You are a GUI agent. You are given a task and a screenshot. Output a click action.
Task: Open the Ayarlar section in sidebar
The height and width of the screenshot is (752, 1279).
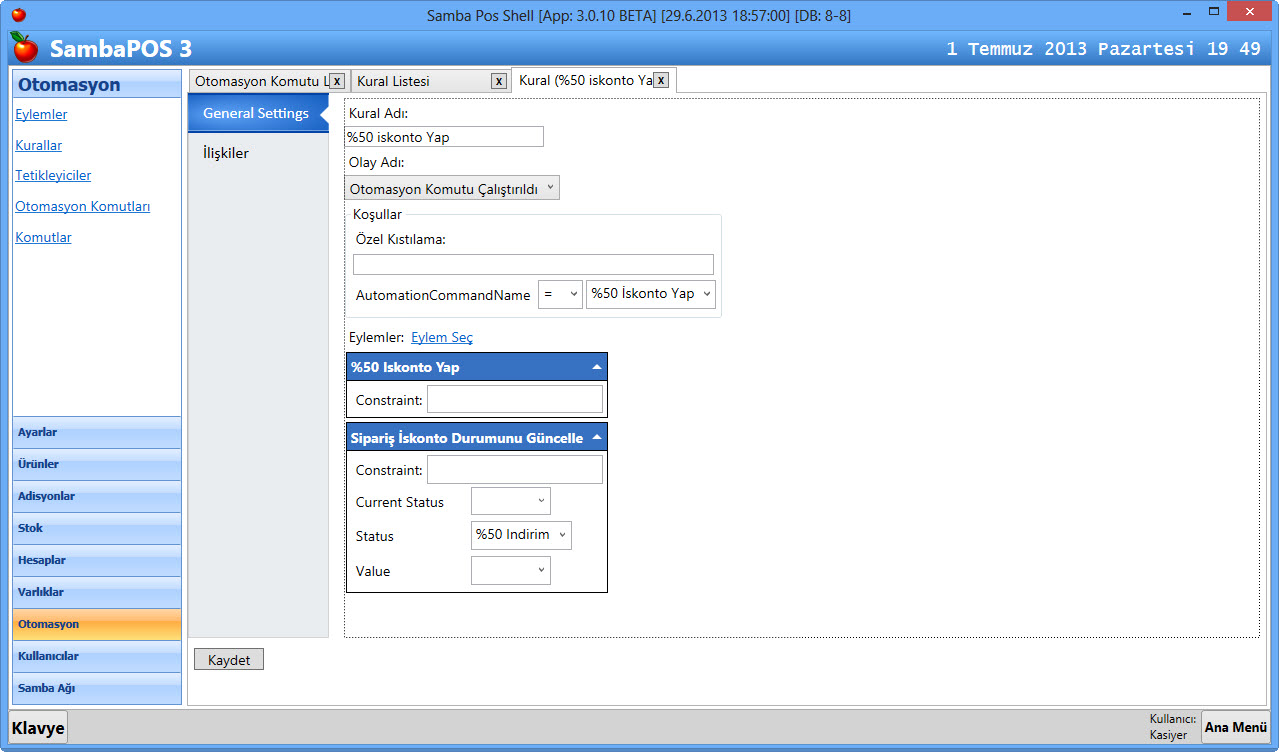click(x=97, y=432)
